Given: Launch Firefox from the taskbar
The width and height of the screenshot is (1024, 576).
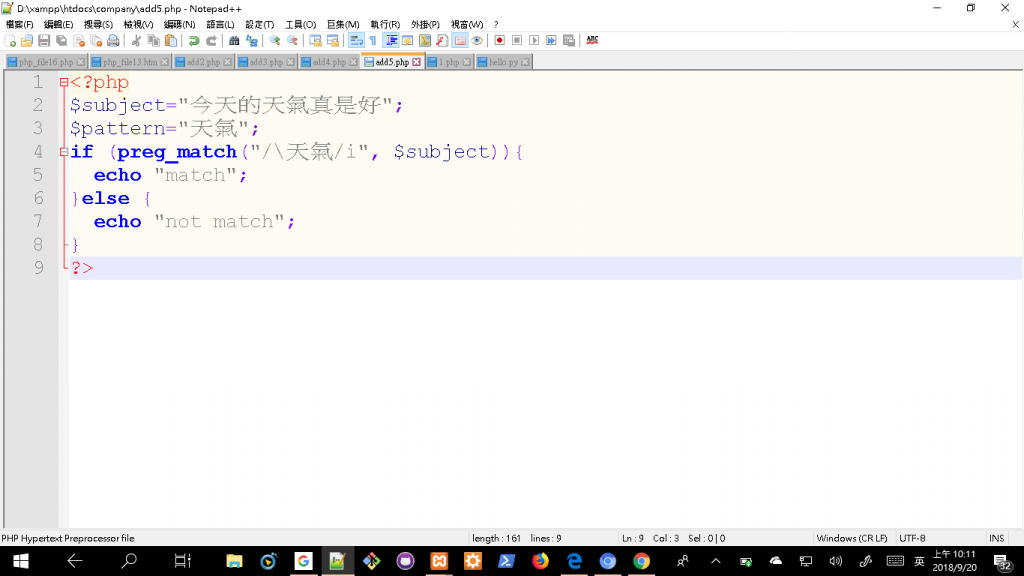Looking at the screenshot, I should coord(540,561).
